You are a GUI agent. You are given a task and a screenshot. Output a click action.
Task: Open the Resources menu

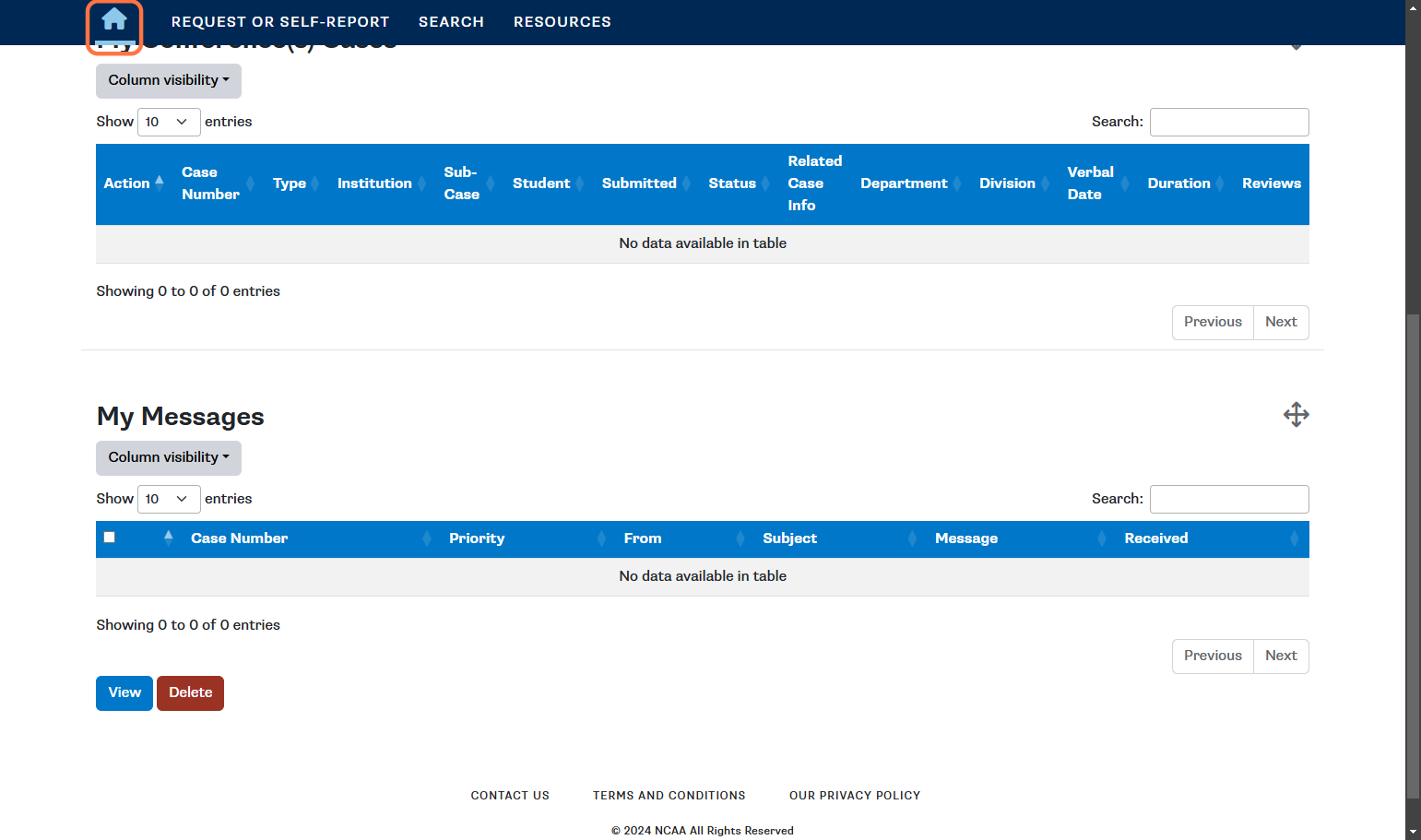[562, 22]
